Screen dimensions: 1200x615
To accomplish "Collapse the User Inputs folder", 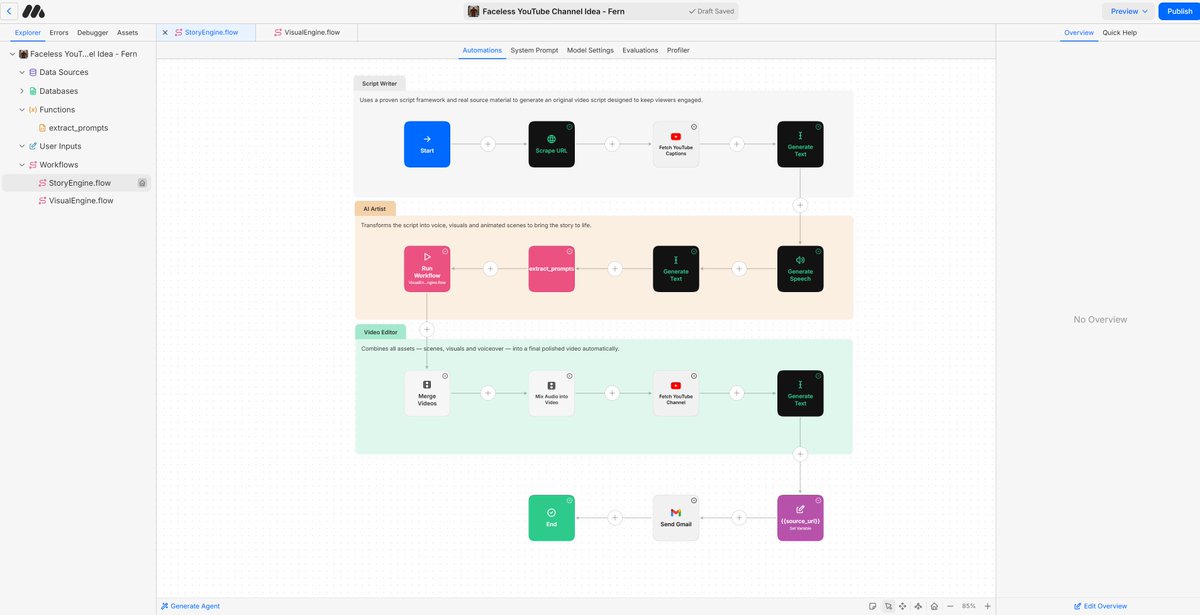I will pyautogui.click(x=22, y=146).
